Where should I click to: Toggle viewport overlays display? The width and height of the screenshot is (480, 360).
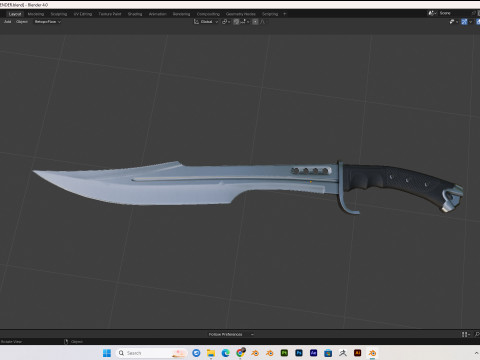click(478, 22)
